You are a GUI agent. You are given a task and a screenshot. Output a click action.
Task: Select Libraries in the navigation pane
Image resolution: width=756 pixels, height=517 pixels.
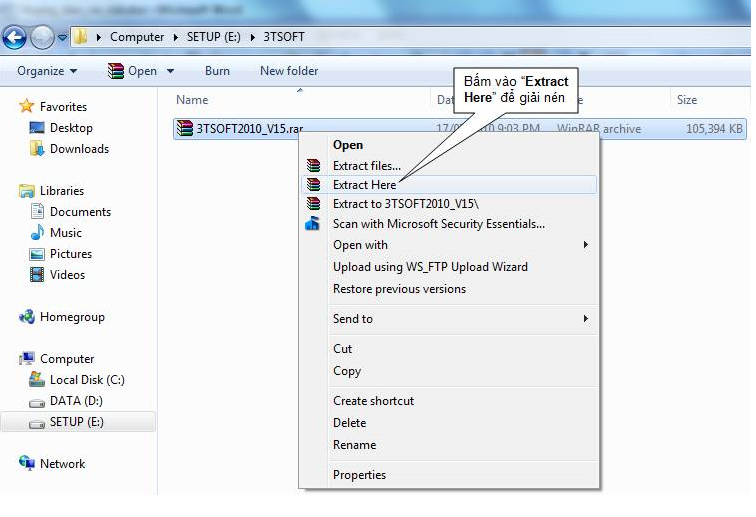(x=62, y=191)
